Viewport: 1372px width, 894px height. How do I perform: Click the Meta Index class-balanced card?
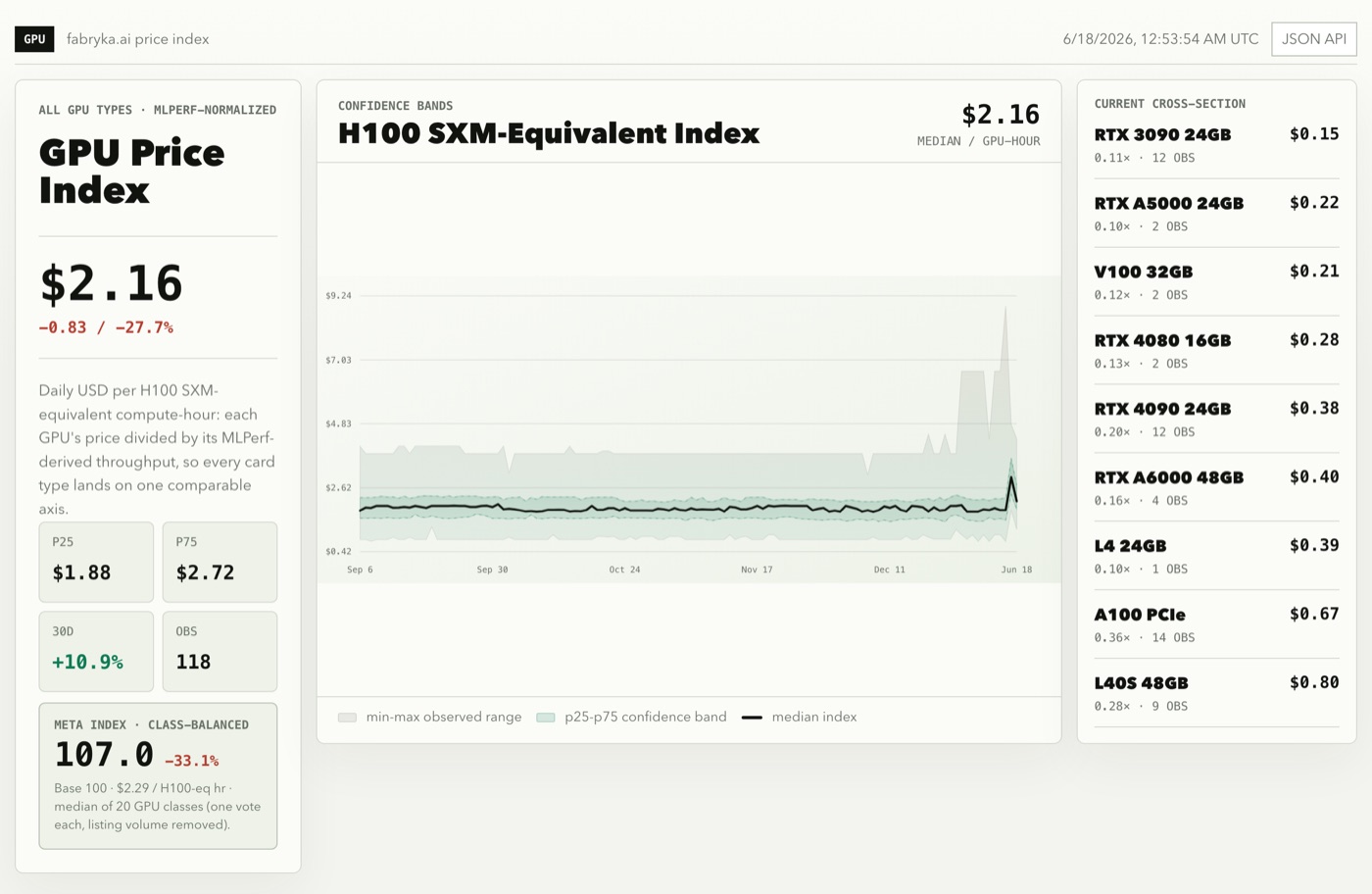point(158,775)
